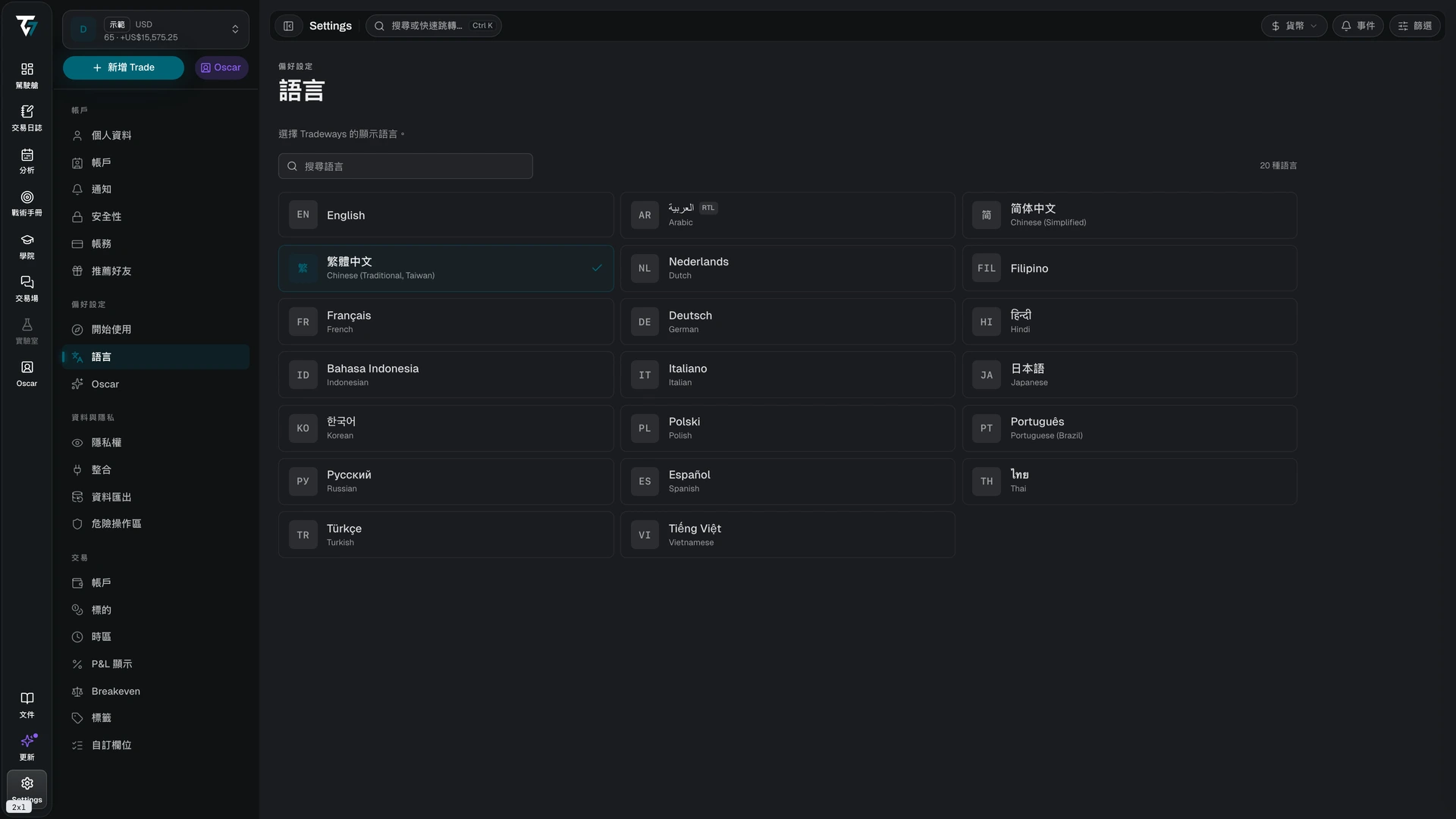Screen dimensions: 1456x819
Task: Click the FIL badge for Filipino
Action: tap(986, 268)
